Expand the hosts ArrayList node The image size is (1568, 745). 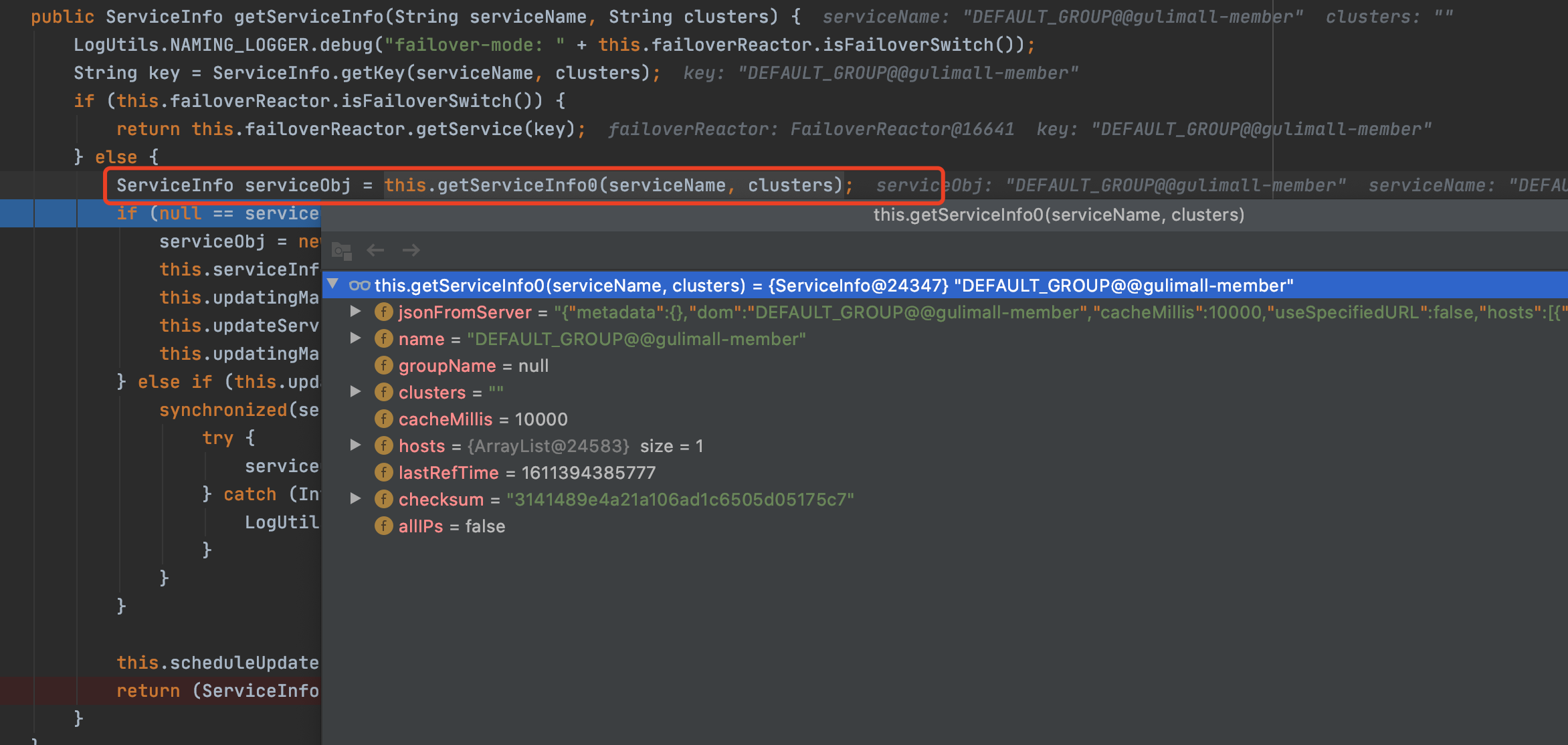[356, 445]
